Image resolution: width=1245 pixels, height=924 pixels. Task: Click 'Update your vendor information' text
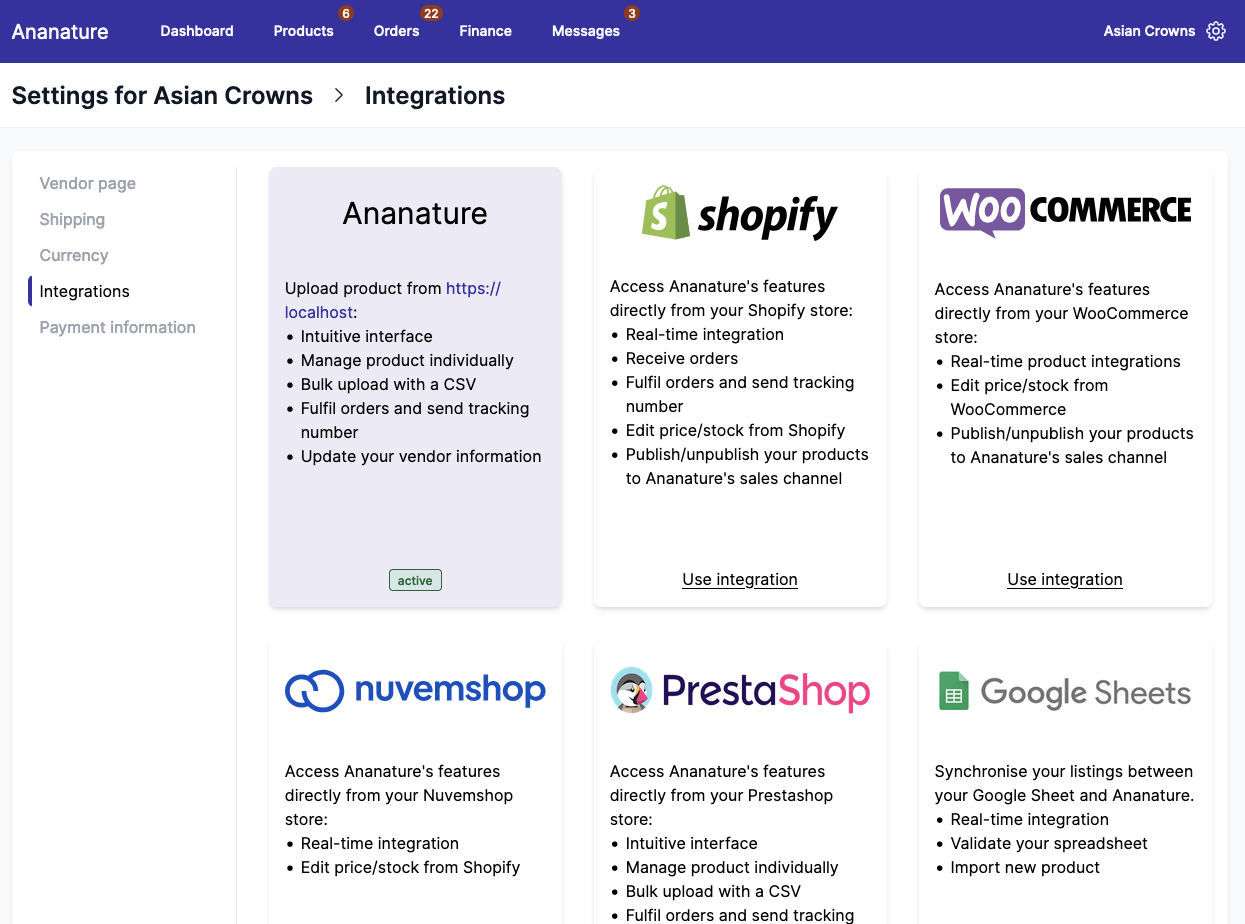coord(421,456)
